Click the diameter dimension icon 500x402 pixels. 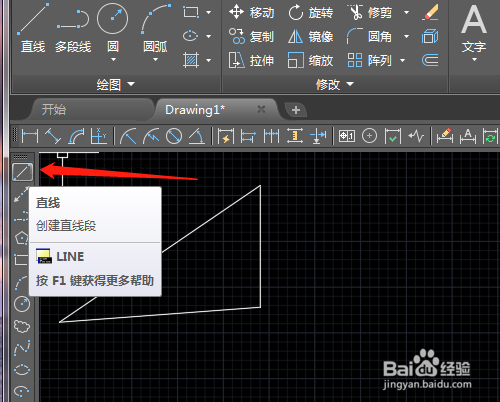[x=174, y=136]
